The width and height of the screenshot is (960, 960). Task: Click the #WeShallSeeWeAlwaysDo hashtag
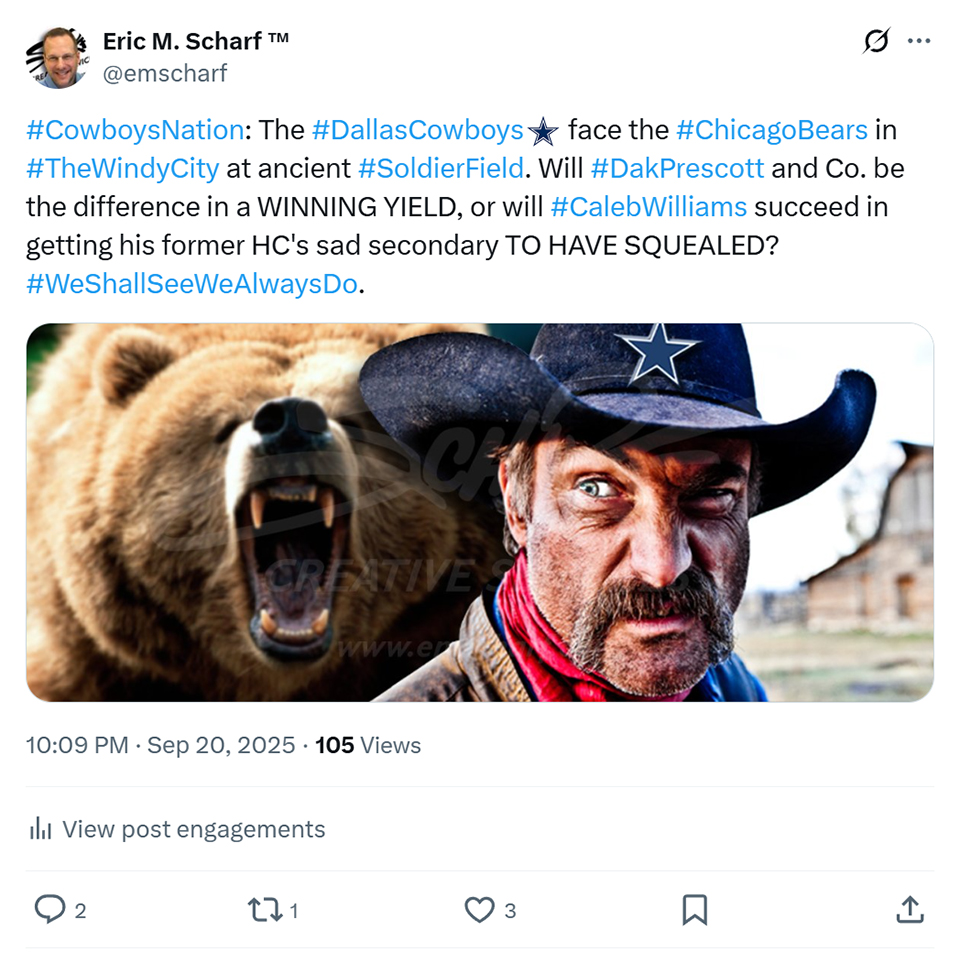tap(191, 284)
